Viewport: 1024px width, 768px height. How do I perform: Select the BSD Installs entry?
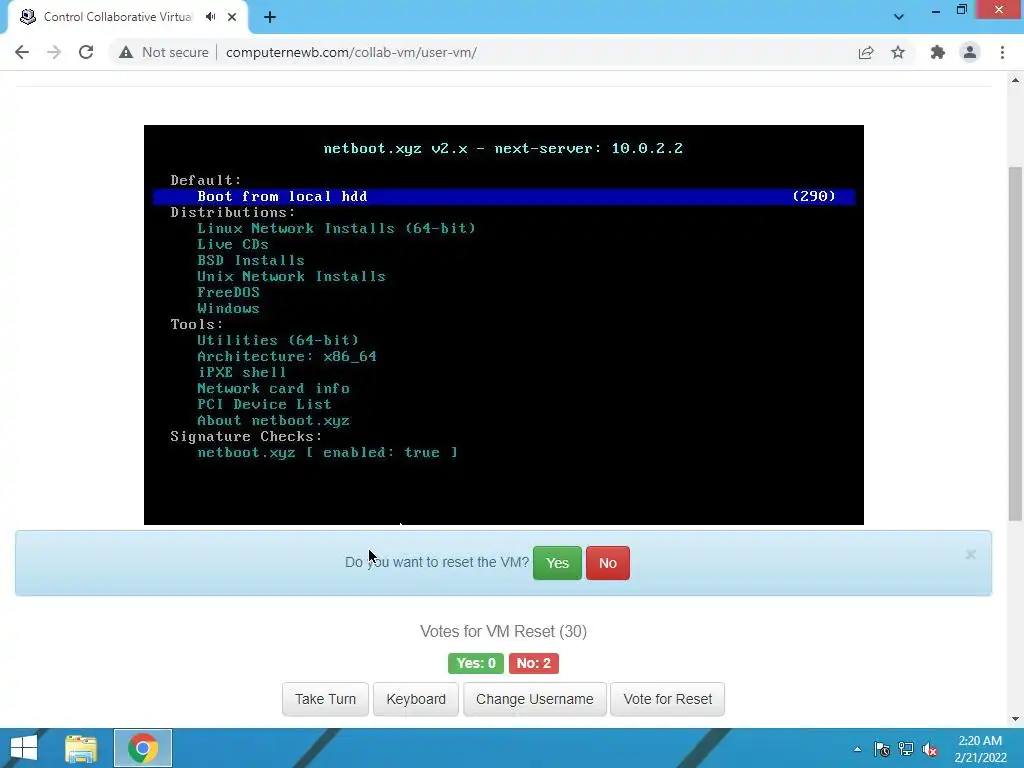point(251,261)
